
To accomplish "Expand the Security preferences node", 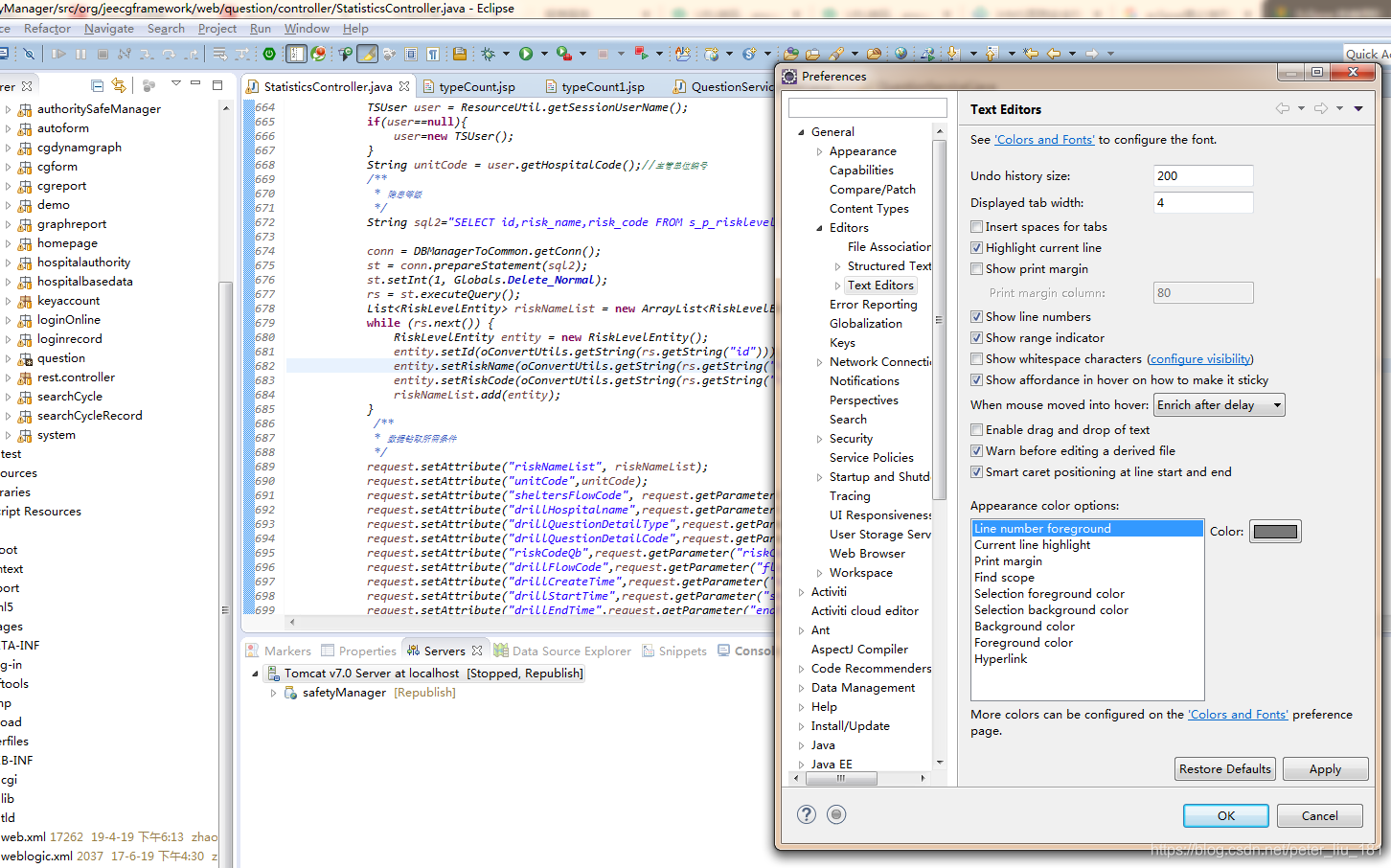I will 819,439.
